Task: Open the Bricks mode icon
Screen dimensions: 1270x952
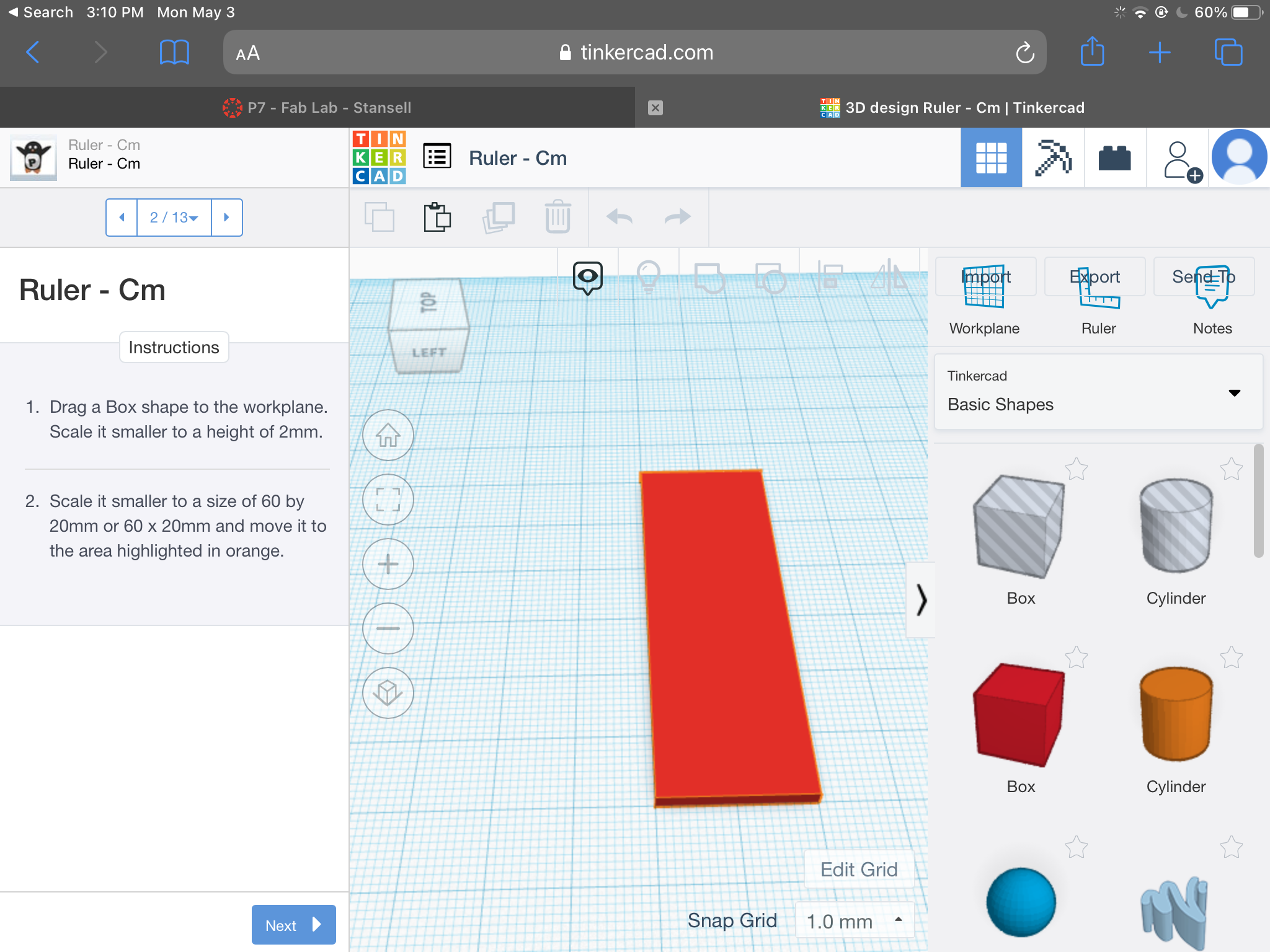Action: click(x=1114, y=158)
